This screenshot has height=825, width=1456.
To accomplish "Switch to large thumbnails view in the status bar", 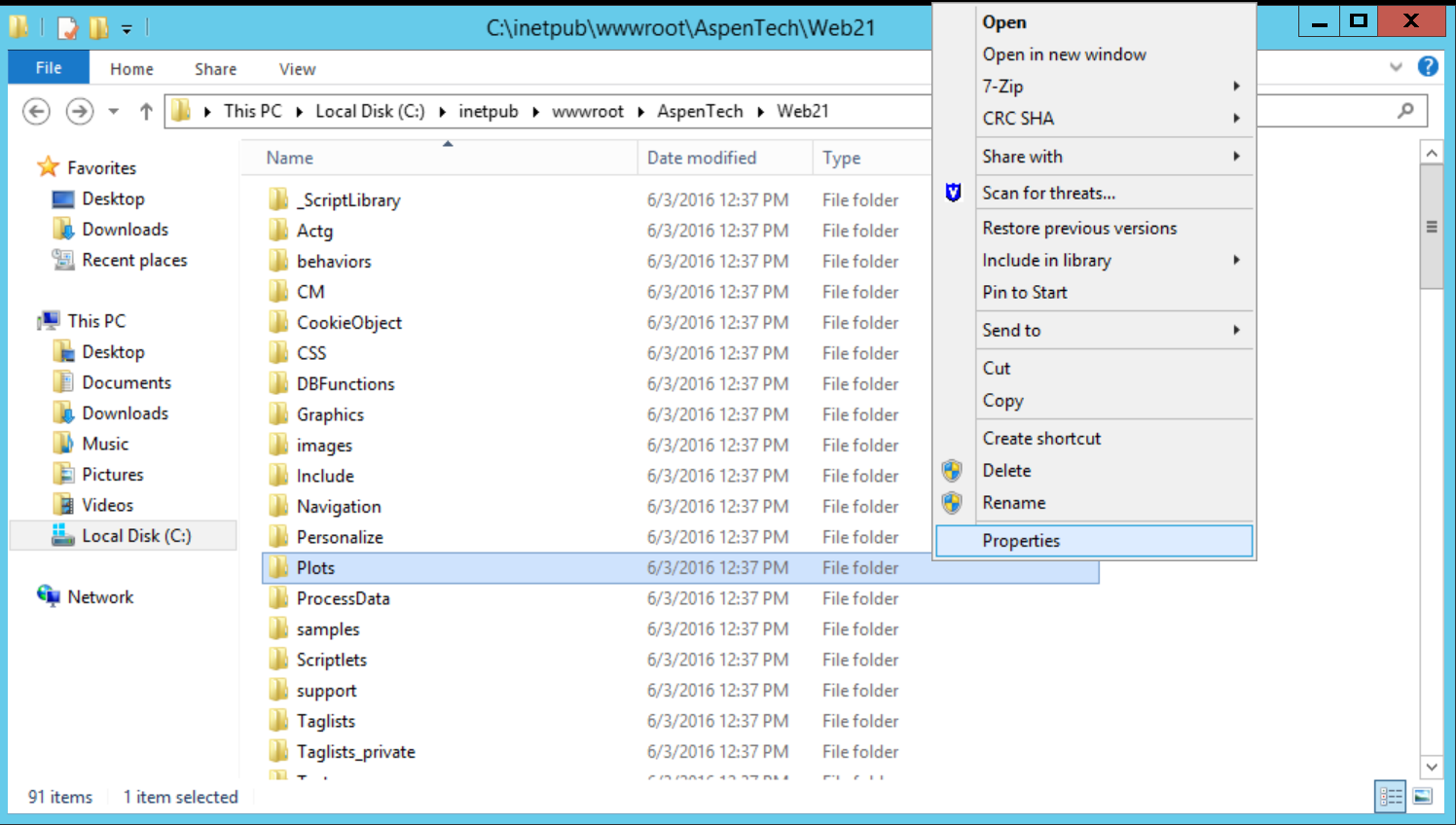I will tap(1423, 796).
